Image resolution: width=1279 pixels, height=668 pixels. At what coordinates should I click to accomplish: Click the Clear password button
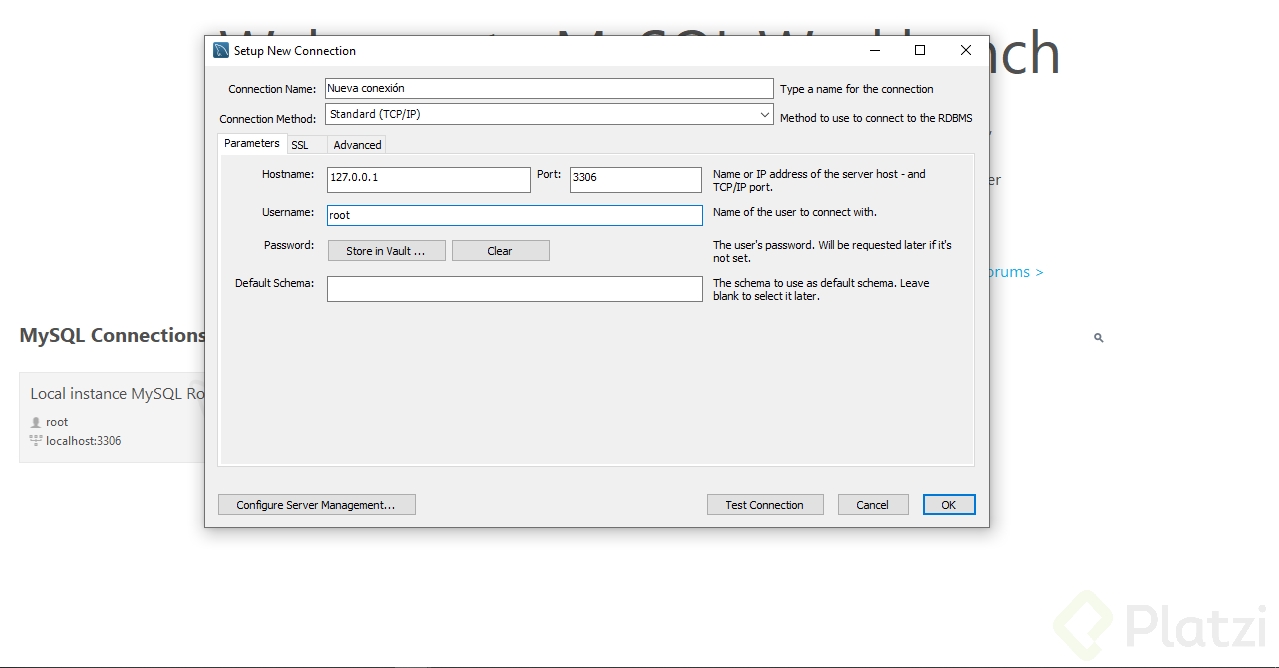point(500,251)
